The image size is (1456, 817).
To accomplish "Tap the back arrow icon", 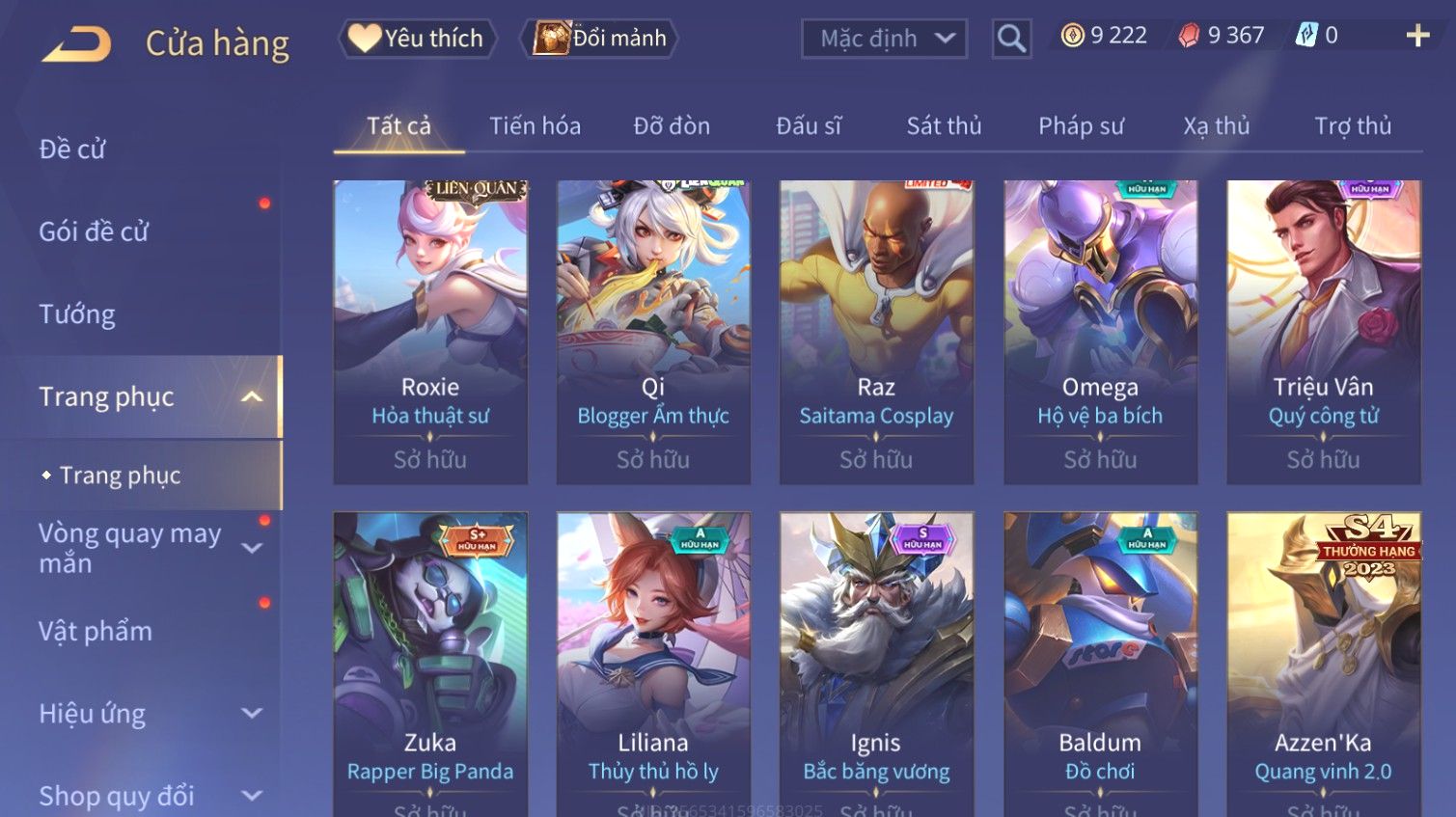I will pyautogui.click(x=76, y=44).
